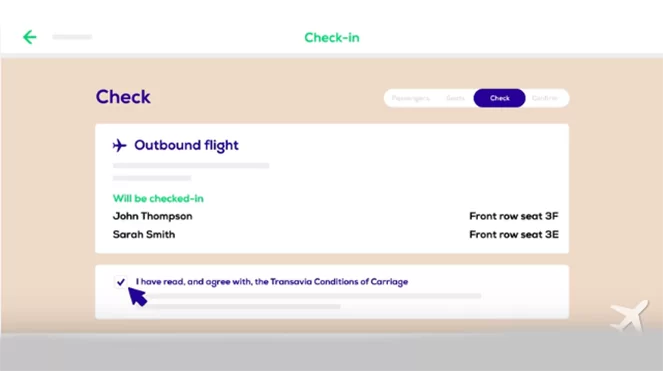Go back using the green arrow
The width and height of the screenshot is (663, 371).
[x=30, y=37]
